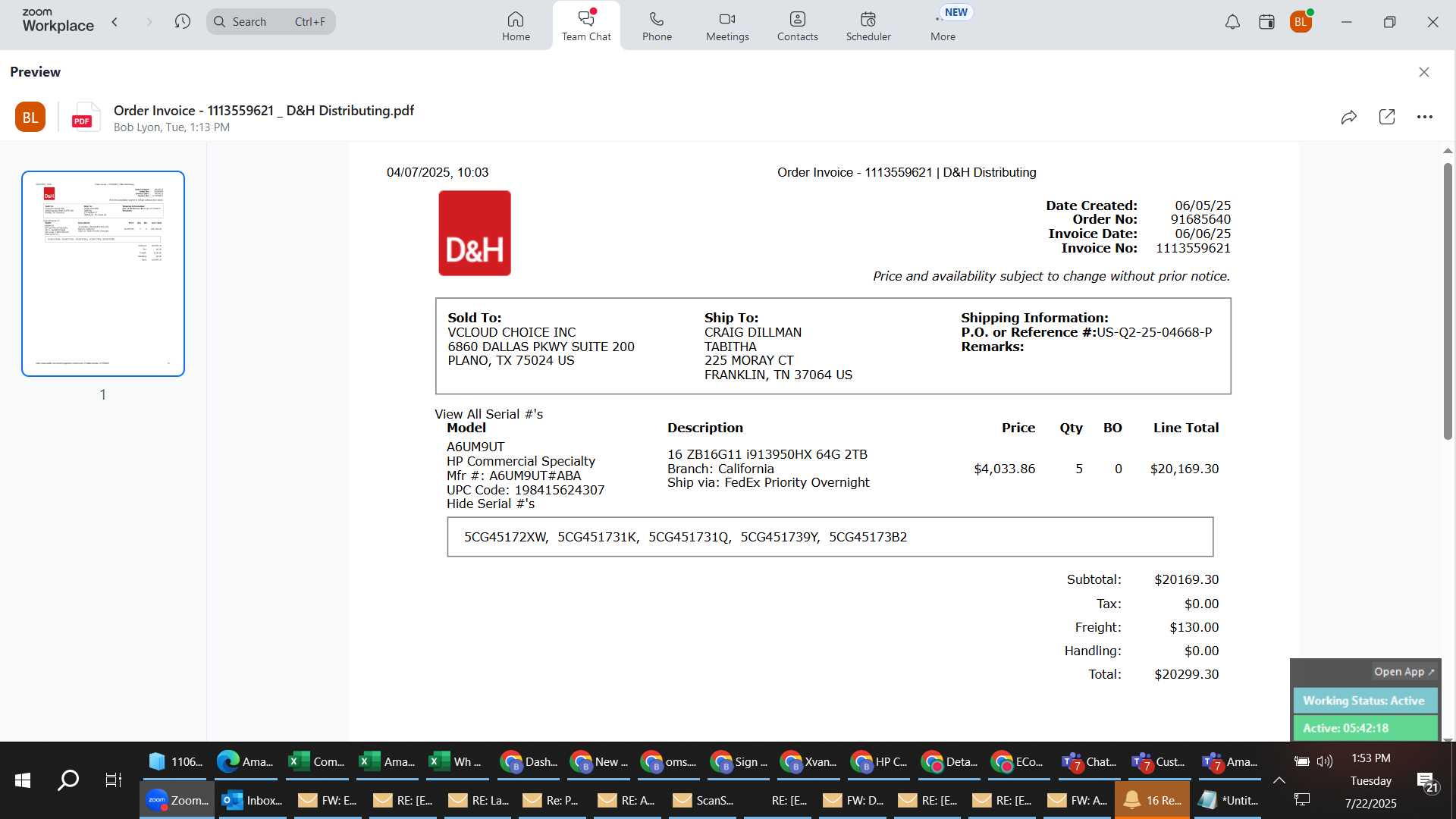Viewport: 1456px width, 819px height.
Task: Click the volume speaker tray icon
Action: pyautogui.click(x=1325, y=761)
